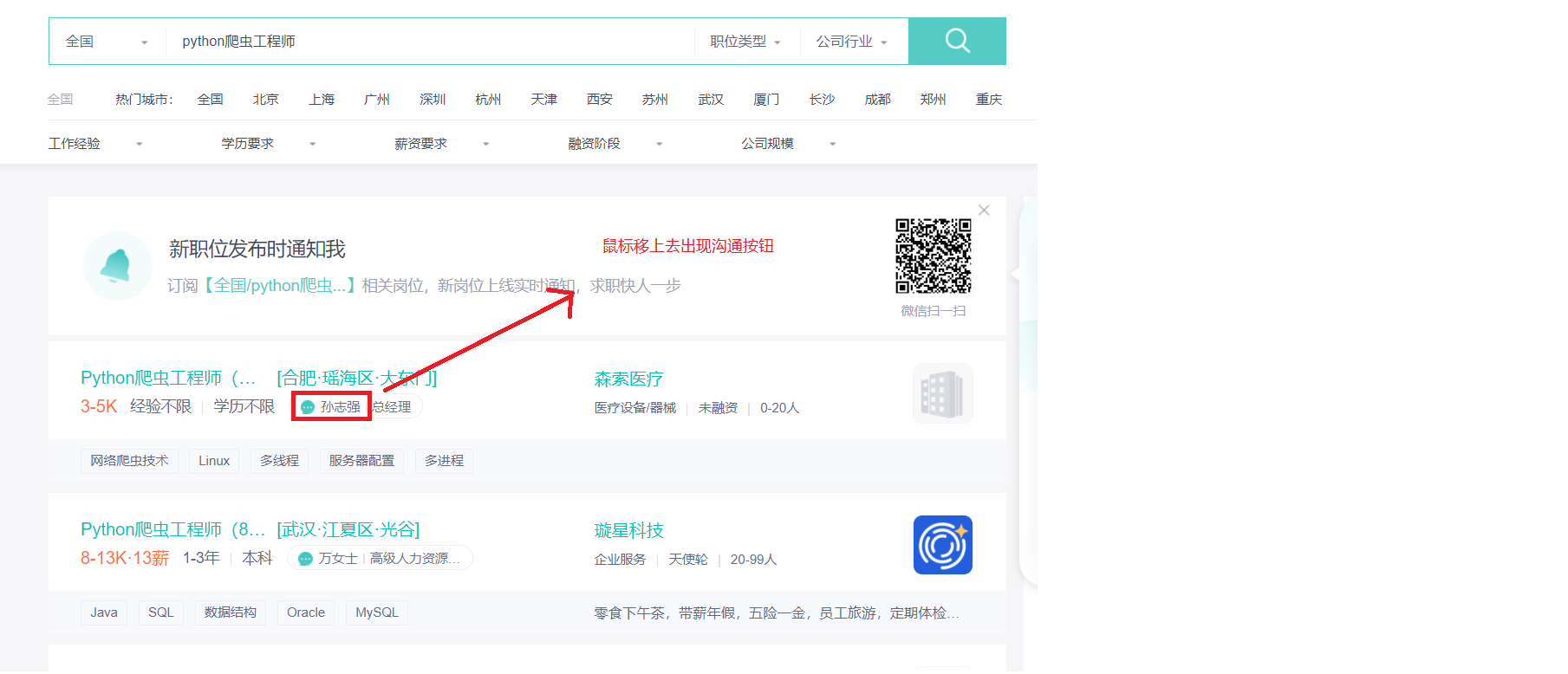Screen dimensions: 1568x674
Task: Click the MySQL skill tag
Action: tap(377, 612)
